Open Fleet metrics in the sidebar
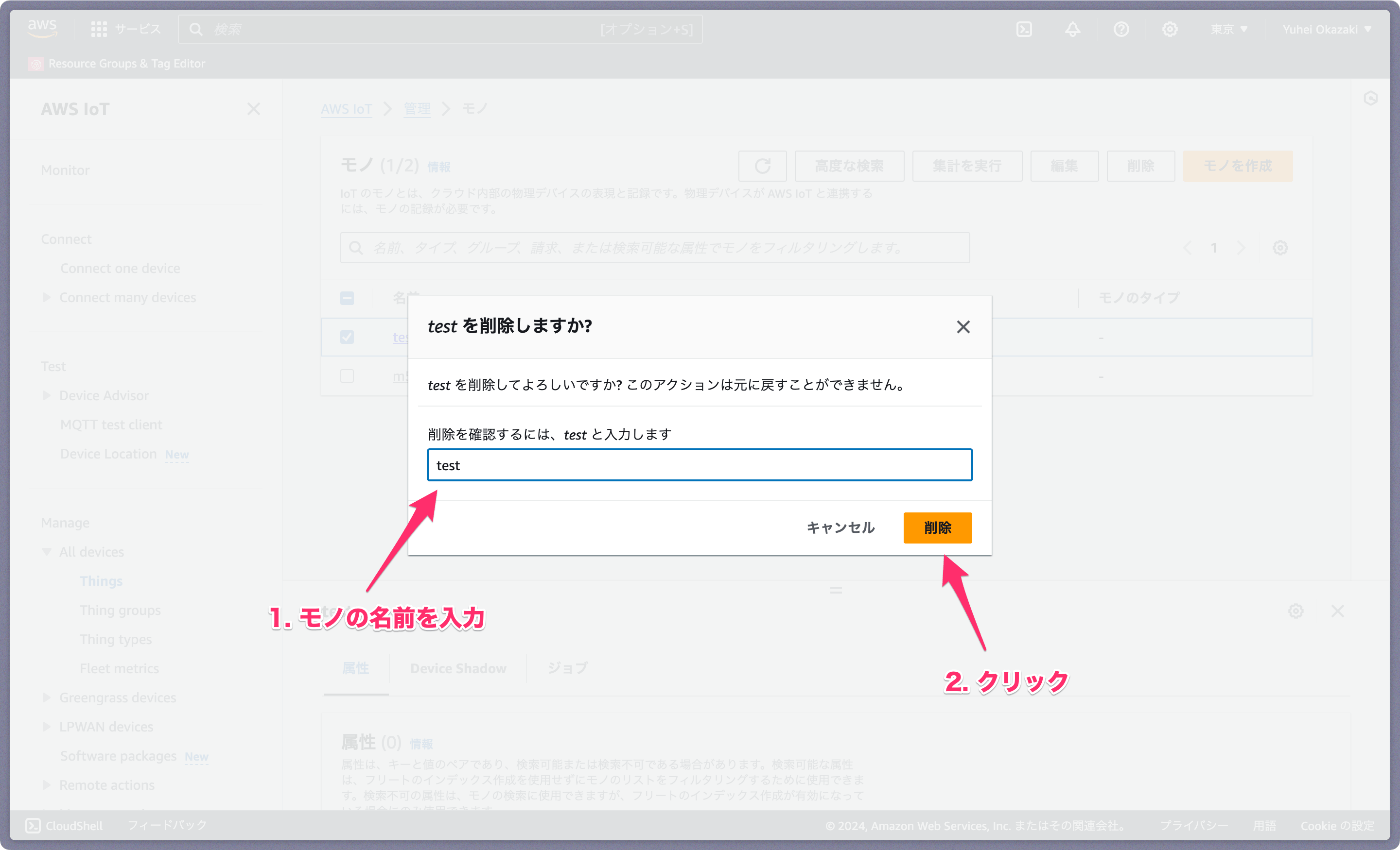This screenshot has width=1400, height=850. tap(119, 668)
